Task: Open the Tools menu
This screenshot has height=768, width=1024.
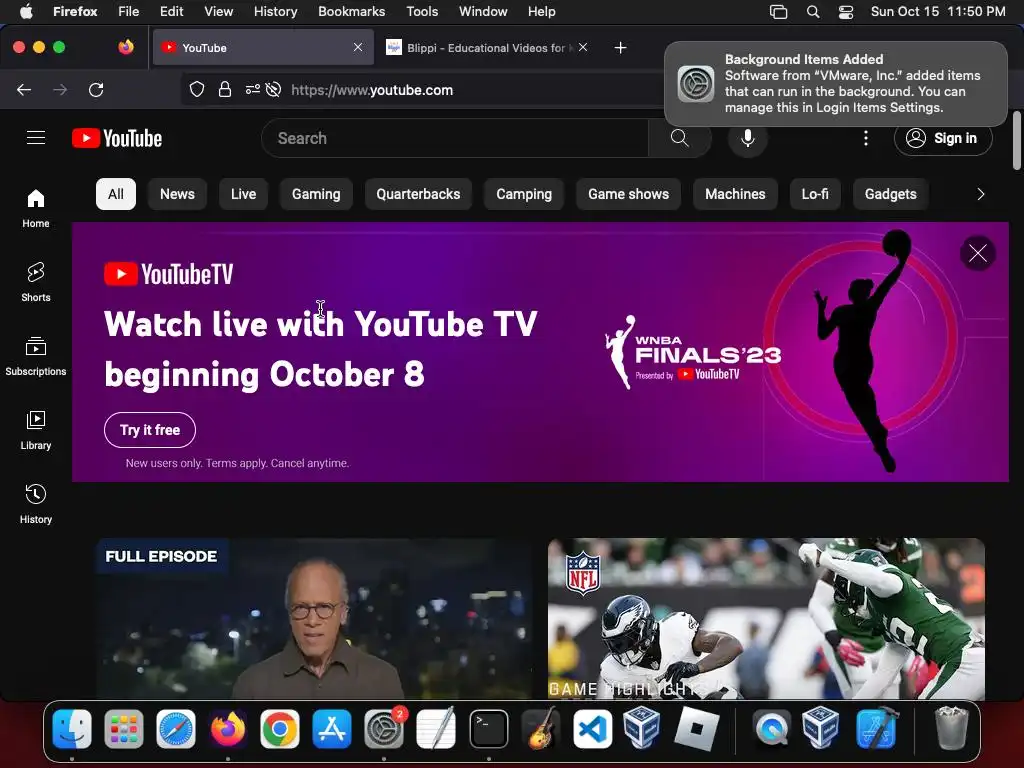Action: click(422, 12)
